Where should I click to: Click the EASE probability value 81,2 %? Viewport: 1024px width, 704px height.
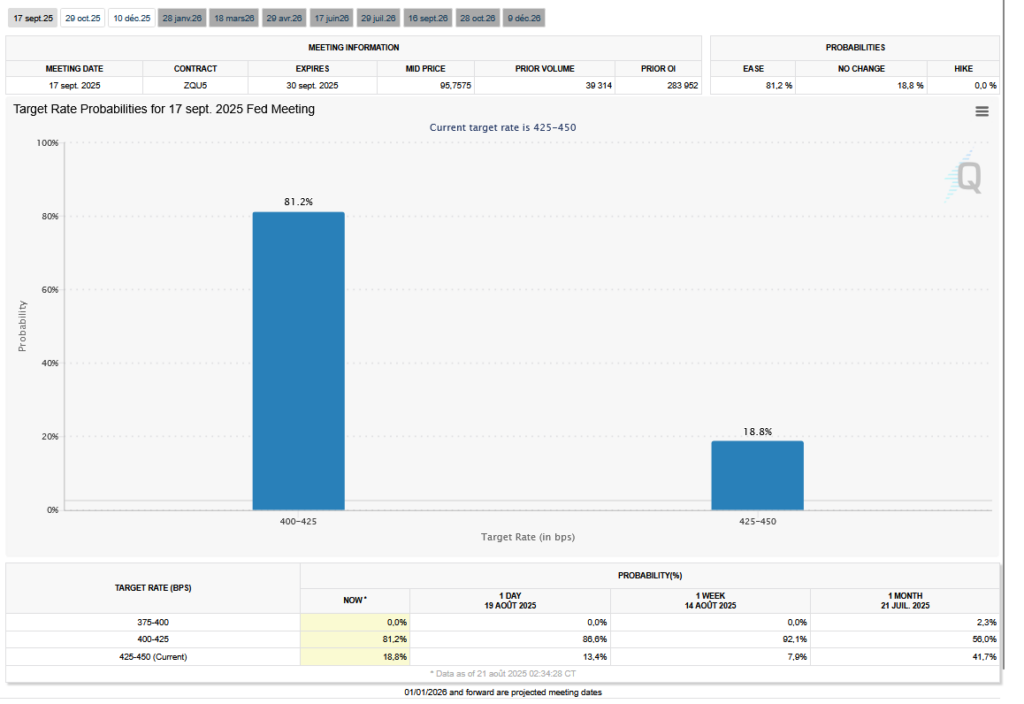[753, 86]
